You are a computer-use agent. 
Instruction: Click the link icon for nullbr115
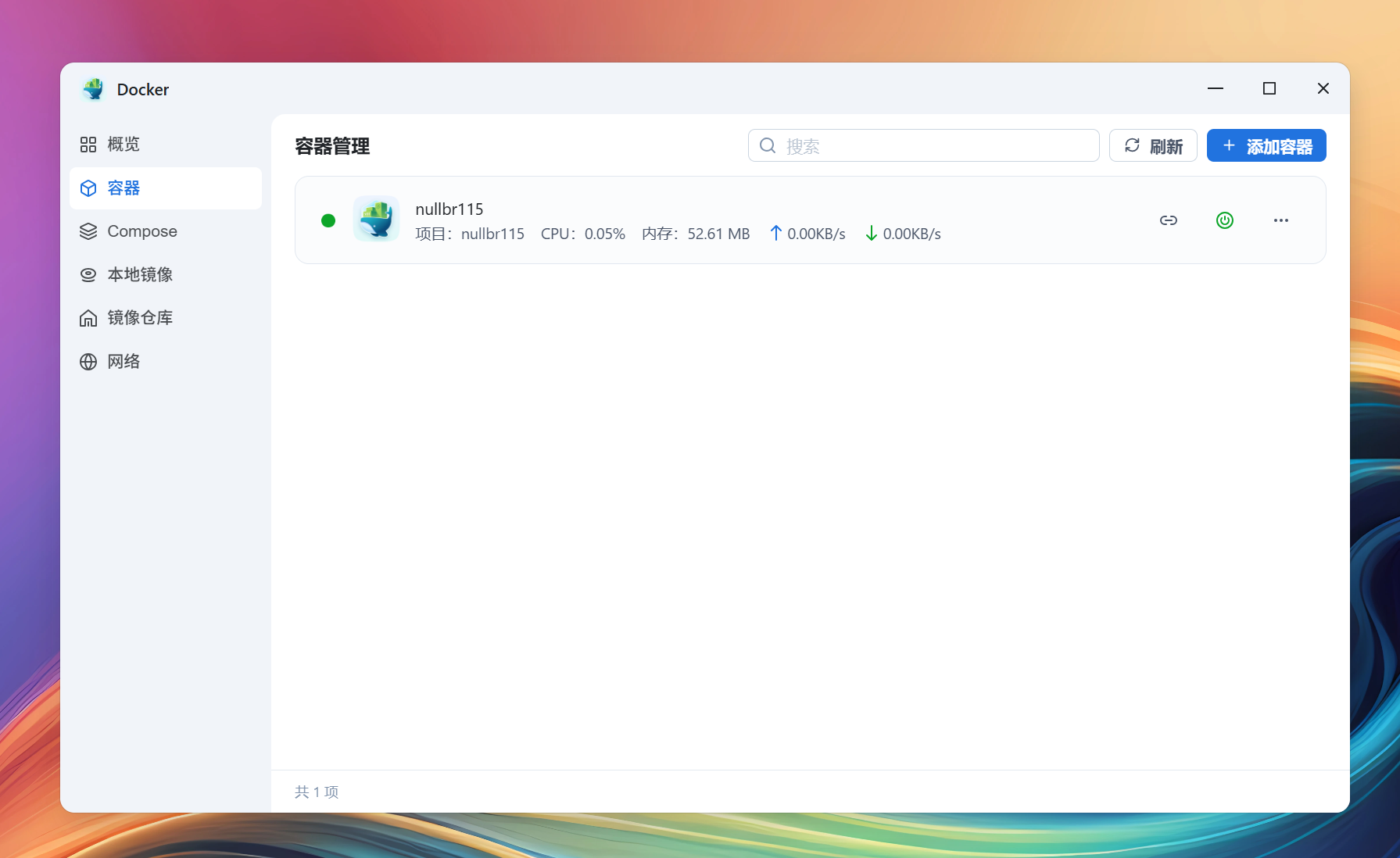[x=1168, y=220]
